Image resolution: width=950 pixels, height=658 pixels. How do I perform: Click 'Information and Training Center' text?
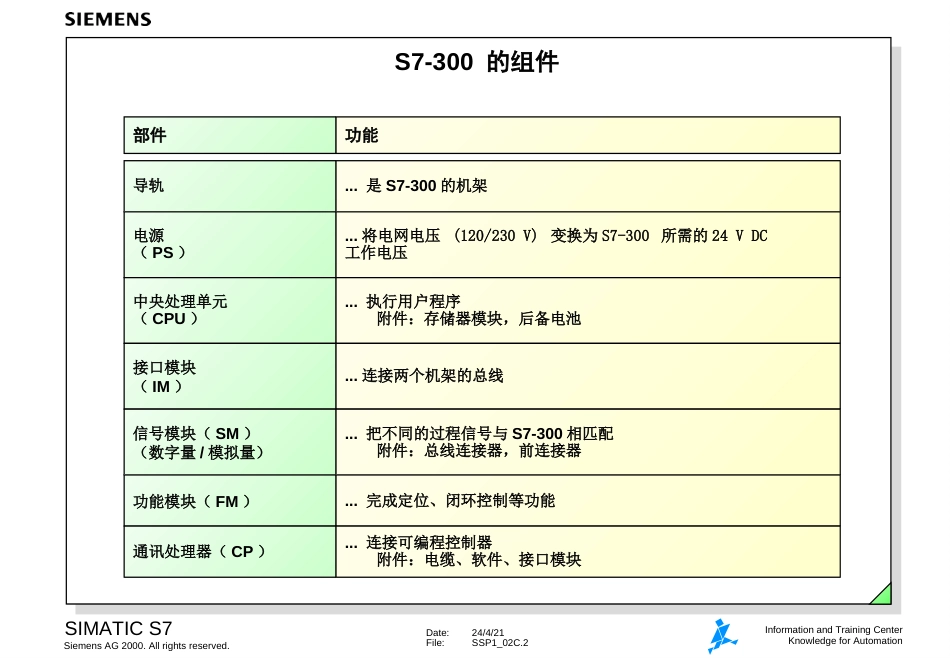pyautogui.click(x=834, y=630)
